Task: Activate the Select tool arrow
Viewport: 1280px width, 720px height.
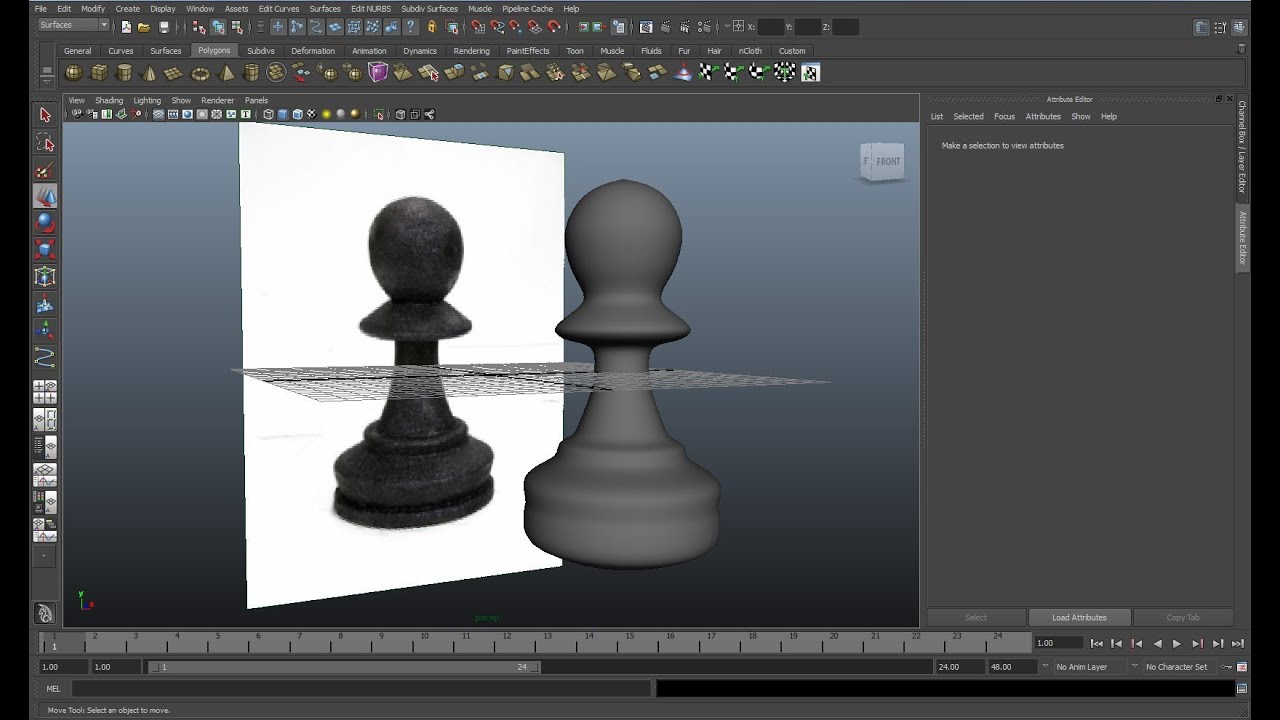Action: [x=45, y=115]
